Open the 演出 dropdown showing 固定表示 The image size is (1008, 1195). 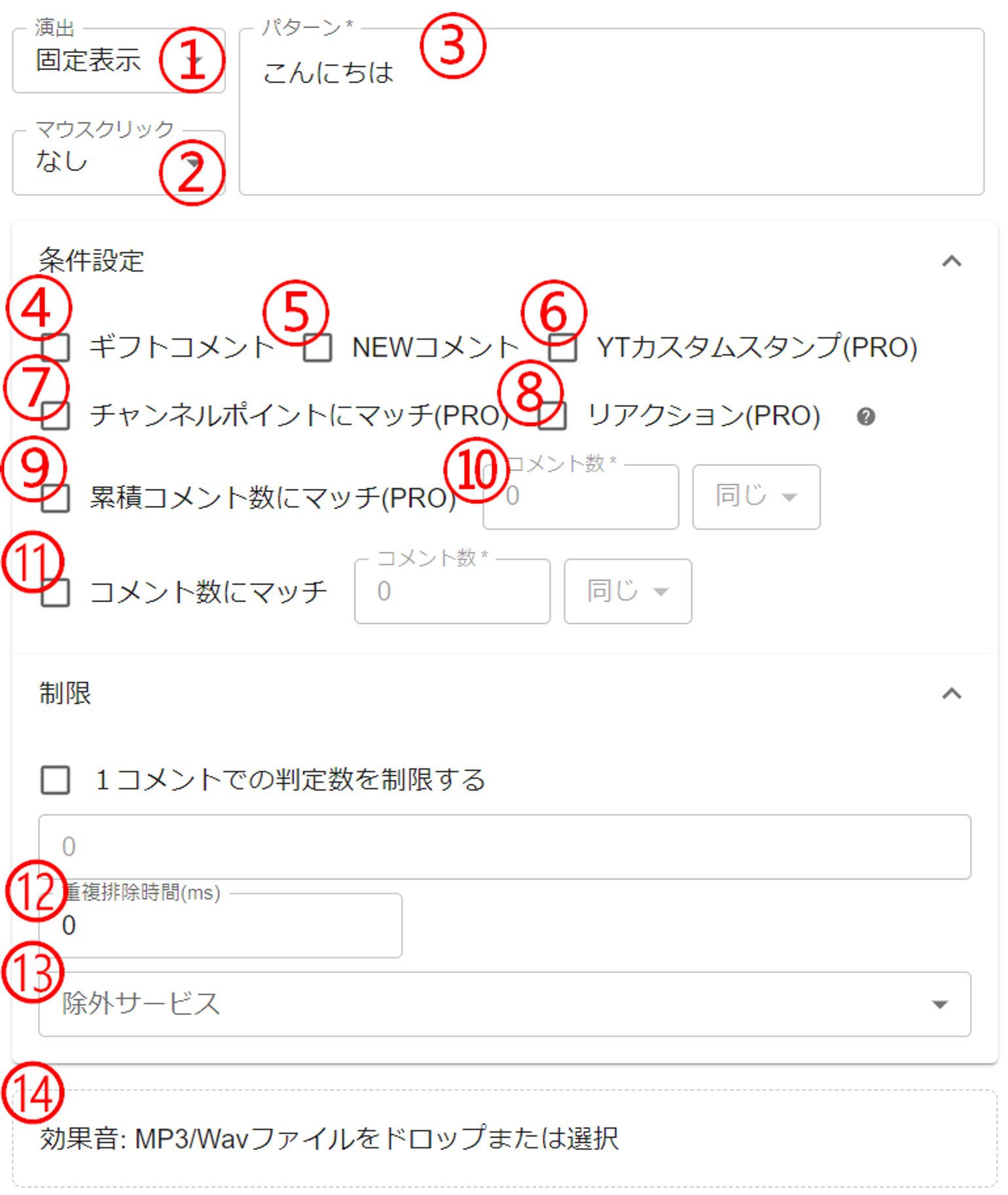118,61
